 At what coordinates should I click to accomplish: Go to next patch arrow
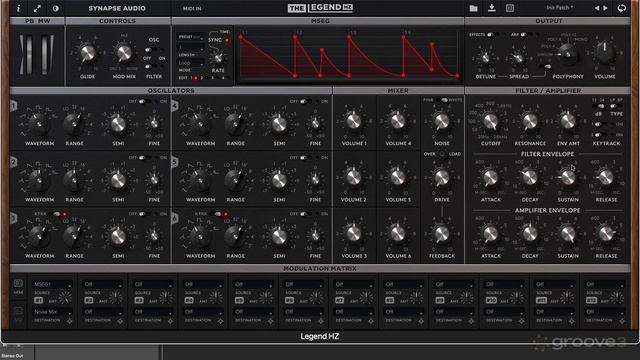click(x=606, y=8)
